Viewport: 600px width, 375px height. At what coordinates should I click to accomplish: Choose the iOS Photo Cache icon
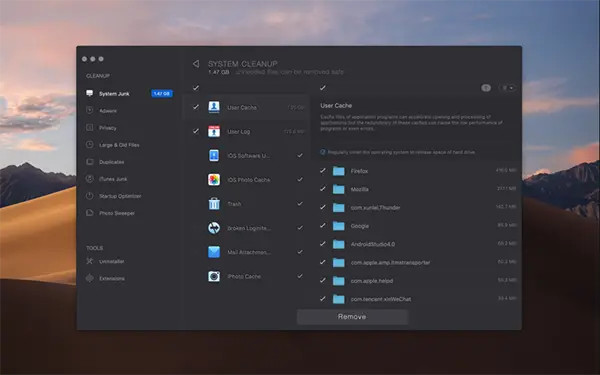214,179
